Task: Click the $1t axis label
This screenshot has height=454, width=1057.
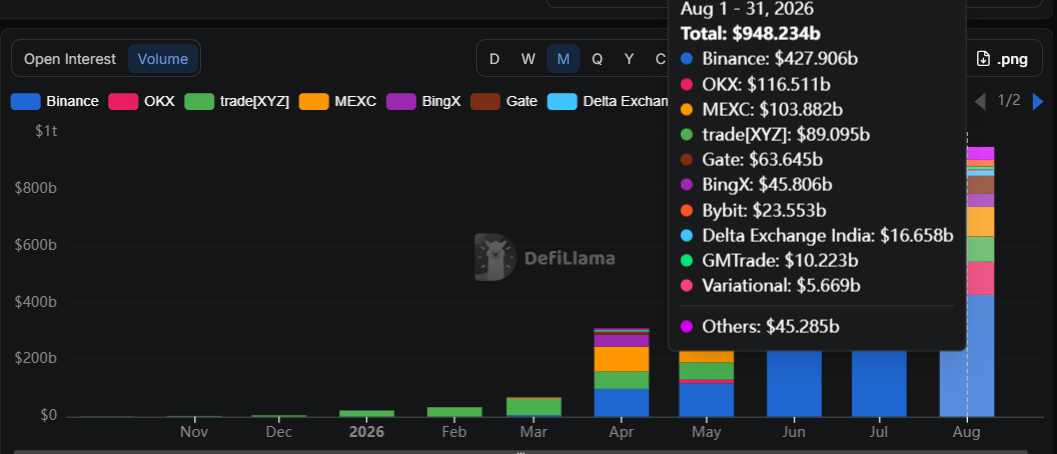Action: [46, 132]
